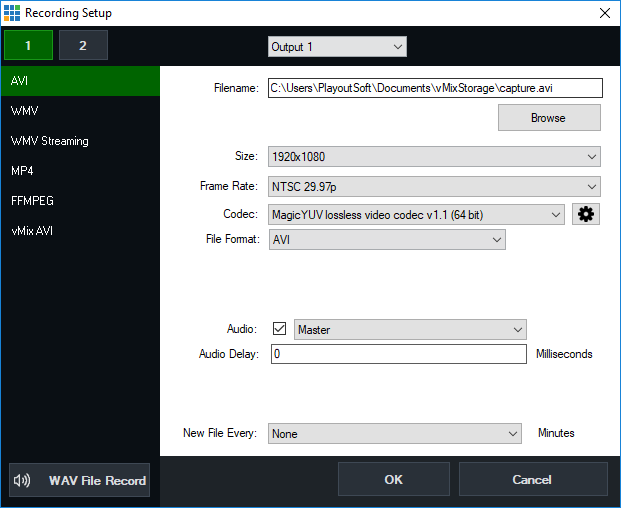Open the Codec MagicYUV dropdown
Image resolution: width=621 pixels, height=508 pixels.
[x=416, y=215]
